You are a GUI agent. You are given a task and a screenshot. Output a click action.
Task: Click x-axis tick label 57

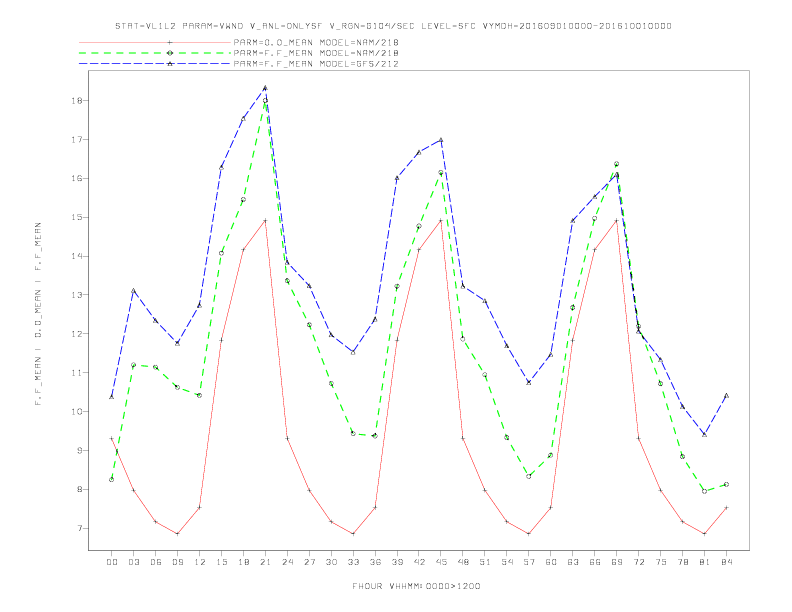529,562
